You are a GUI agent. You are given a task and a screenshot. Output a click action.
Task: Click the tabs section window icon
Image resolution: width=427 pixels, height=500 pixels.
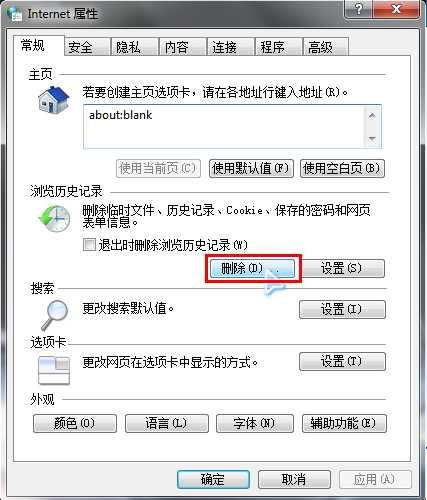point(54,370)
